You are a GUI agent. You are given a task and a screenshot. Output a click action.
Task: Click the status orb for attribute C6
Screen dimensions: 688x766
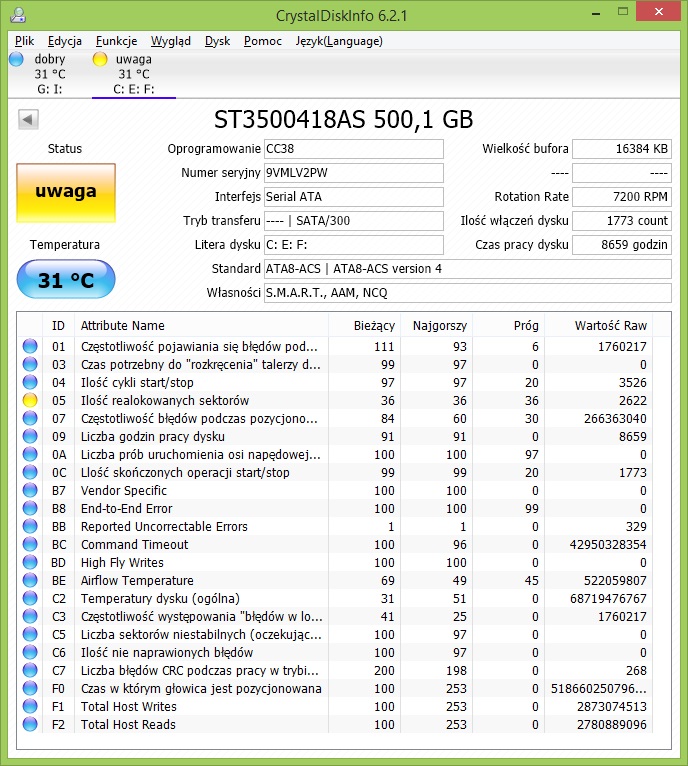click(x=30, y=652)
